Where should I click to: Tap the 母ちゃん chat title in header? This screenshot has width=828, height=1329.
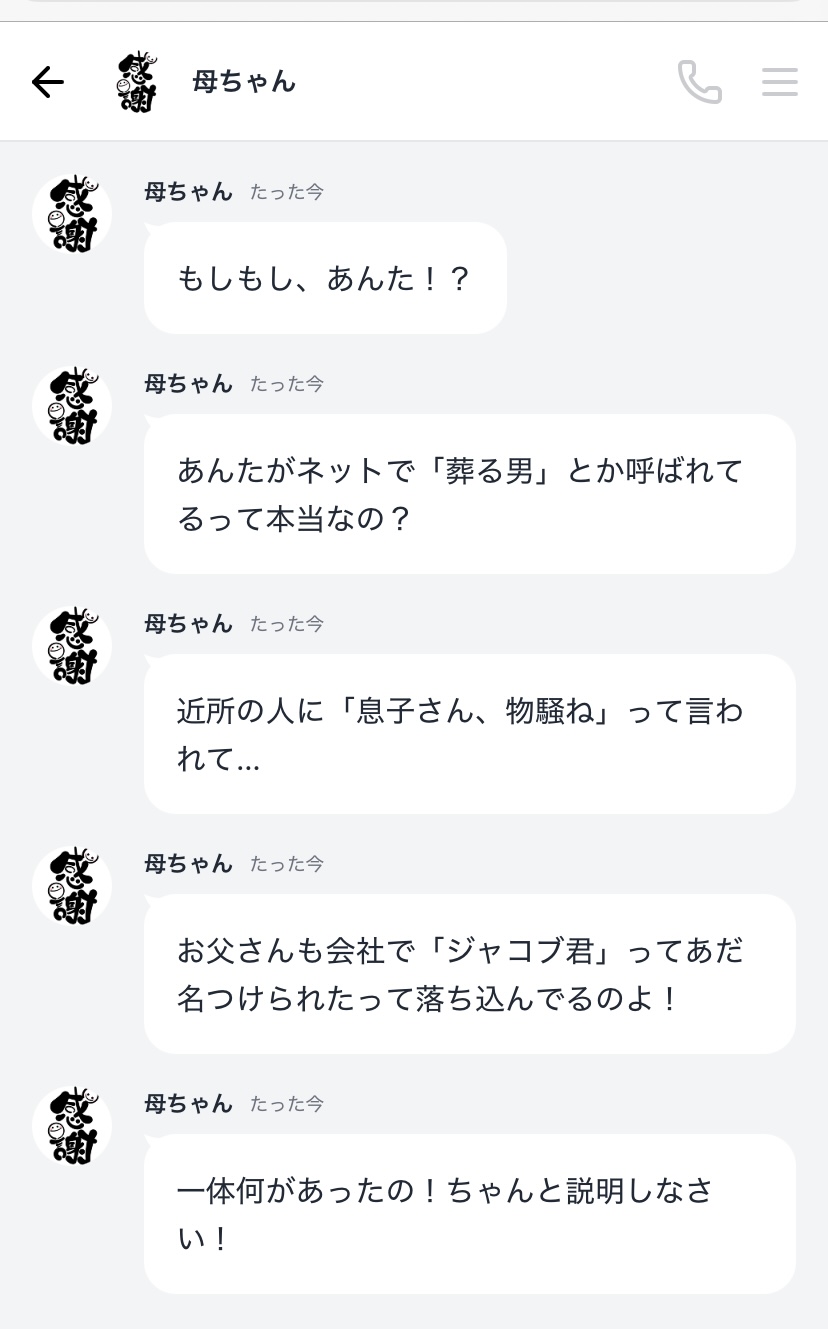point(244,82)
